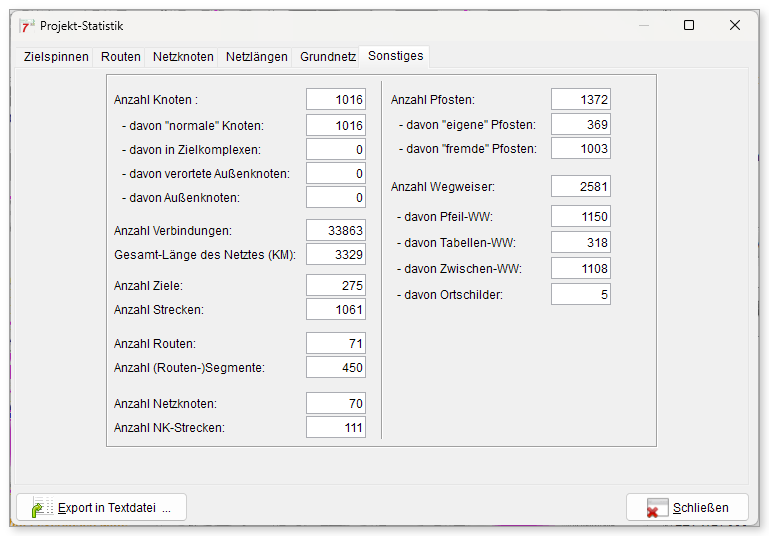Screen dimensions: 769x536
Task: Click the "Anzahl Wegweiser:" label
Action: point(443,187)
